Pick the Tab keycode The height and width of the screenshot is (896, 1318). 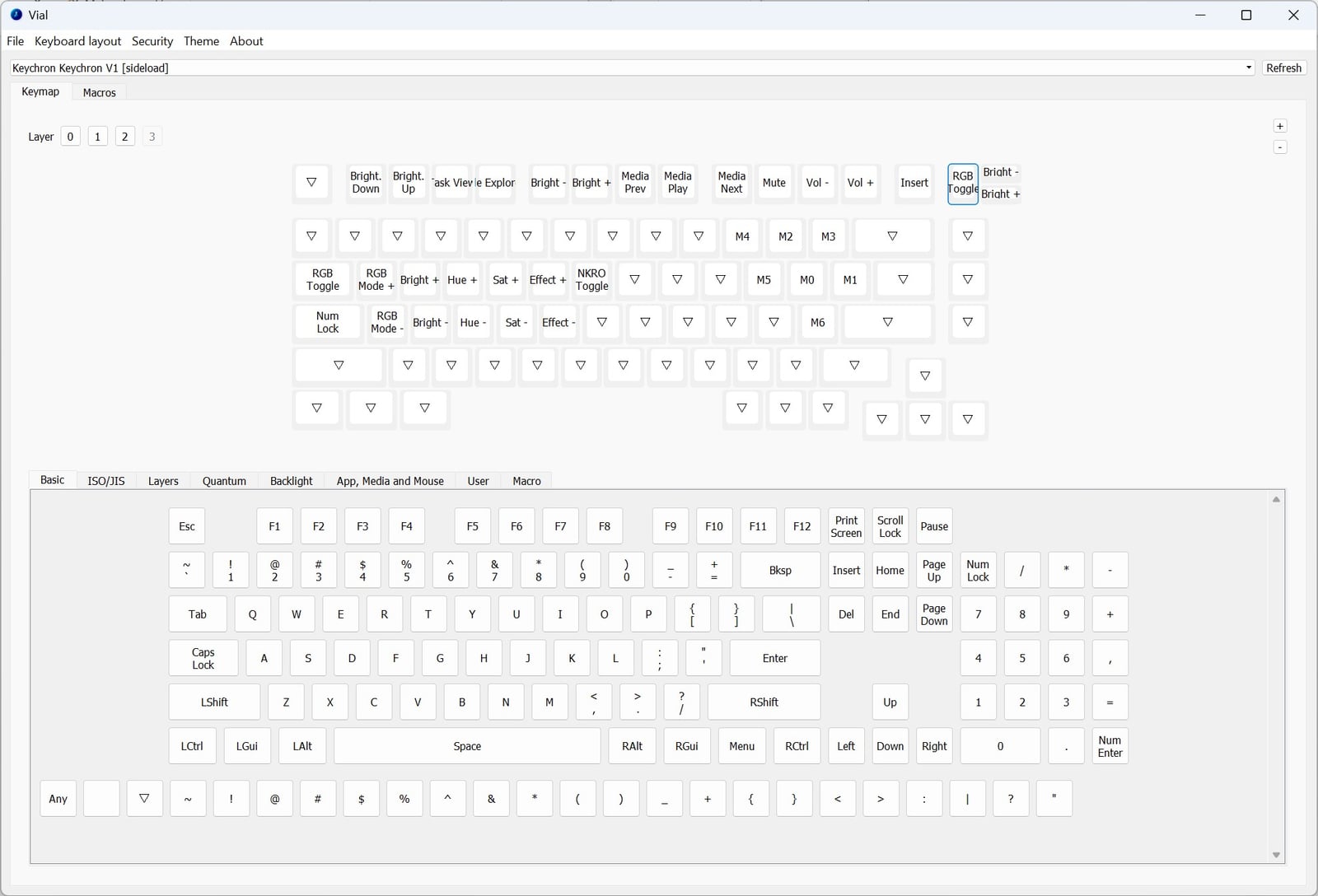[x=198, y=614]
